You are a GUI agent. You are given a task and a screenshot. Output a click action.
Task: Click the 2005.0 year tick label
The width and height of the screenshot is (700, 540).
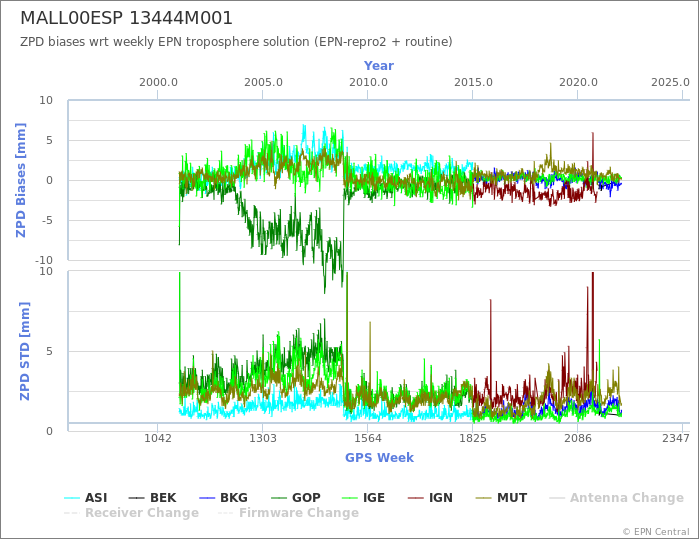coord(263,83)
